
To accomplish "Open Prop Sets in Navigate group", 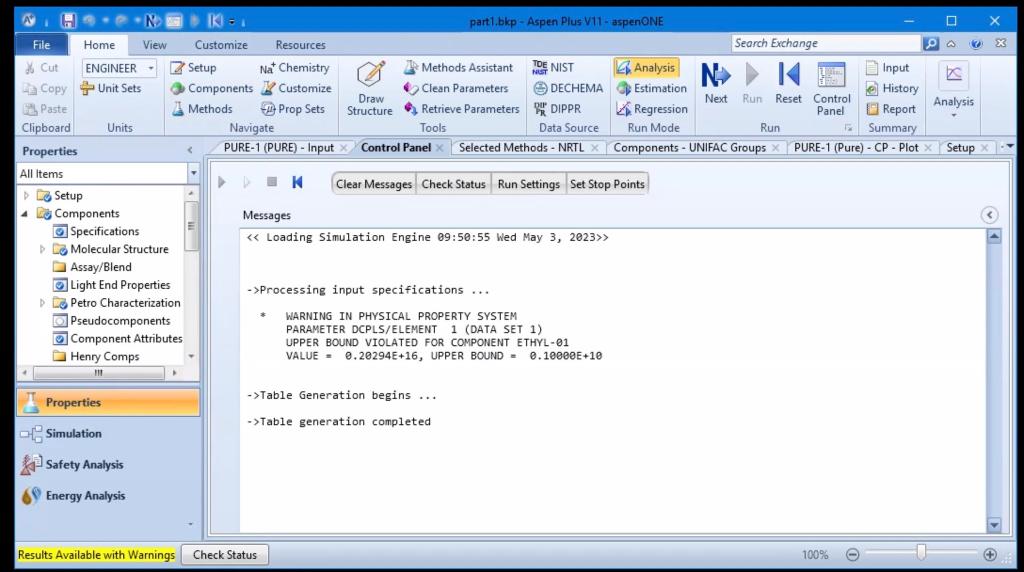I will pyautogui.click(x=293, y=109).
